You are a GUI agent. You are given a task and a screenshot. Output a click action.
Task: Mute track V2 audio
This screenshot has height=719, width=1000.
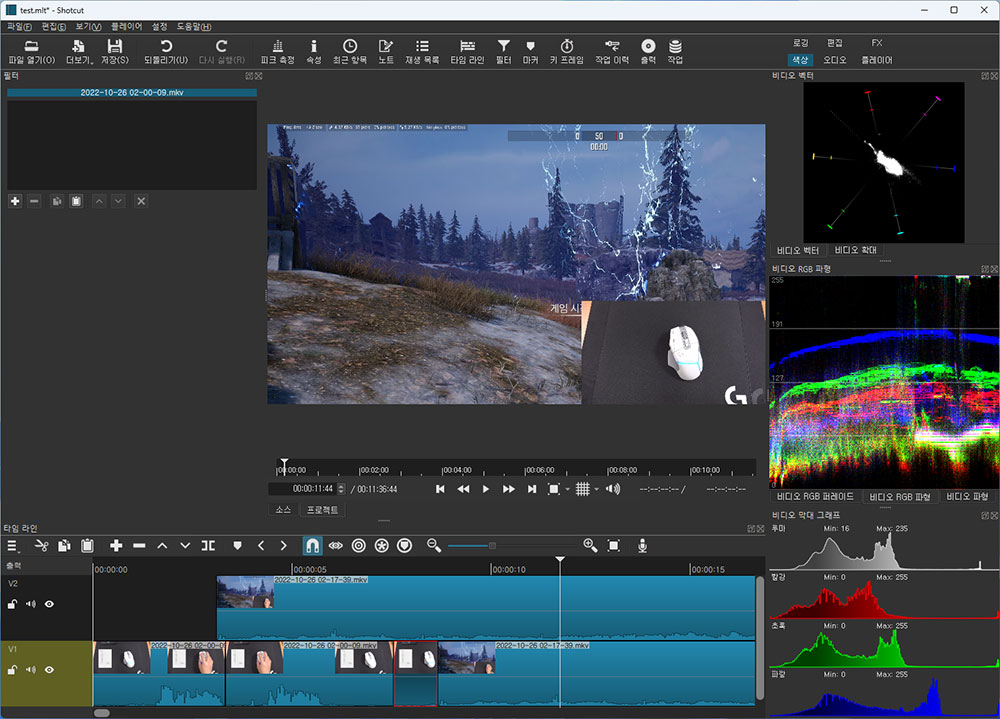[x=31, y=604]
